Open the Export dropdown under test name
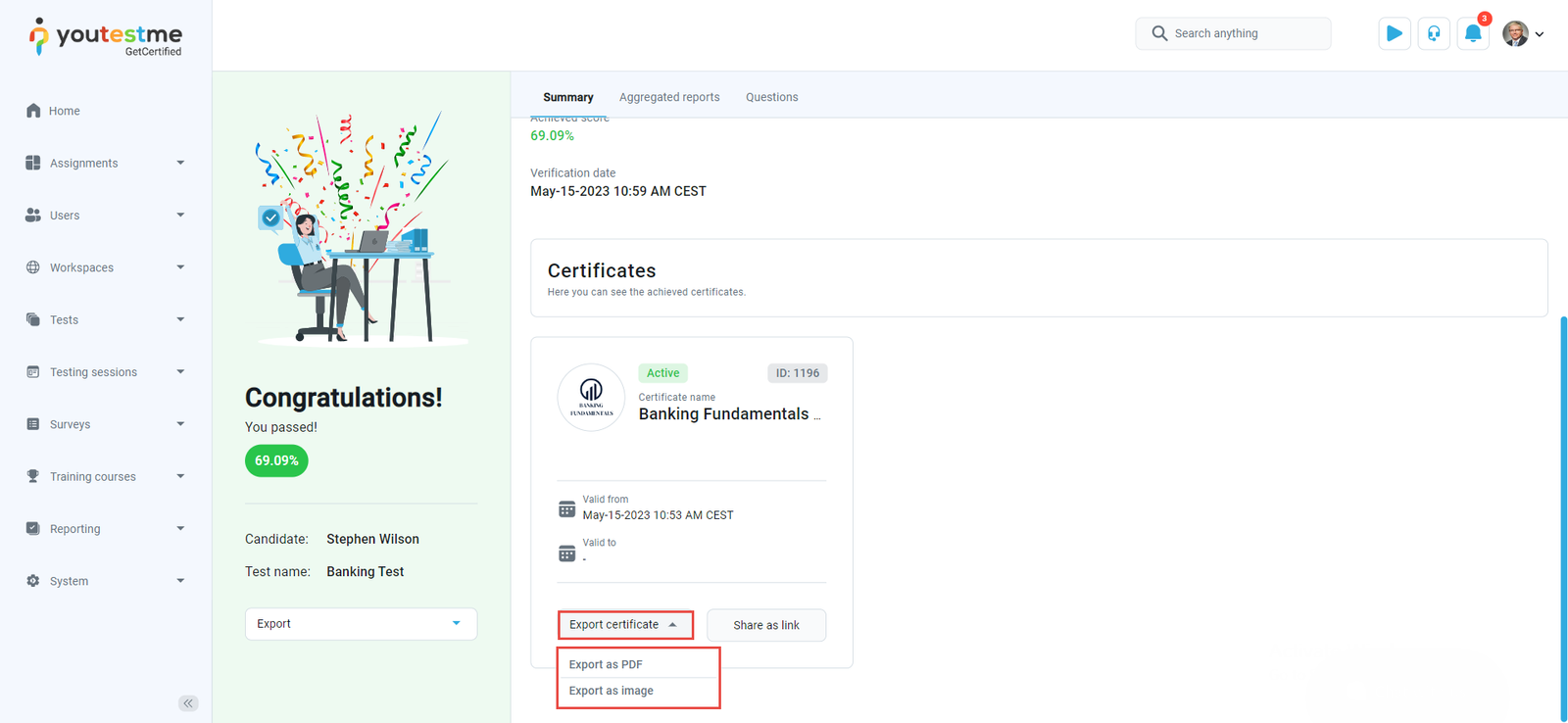Screen dimensions: 1568x723 361,624
